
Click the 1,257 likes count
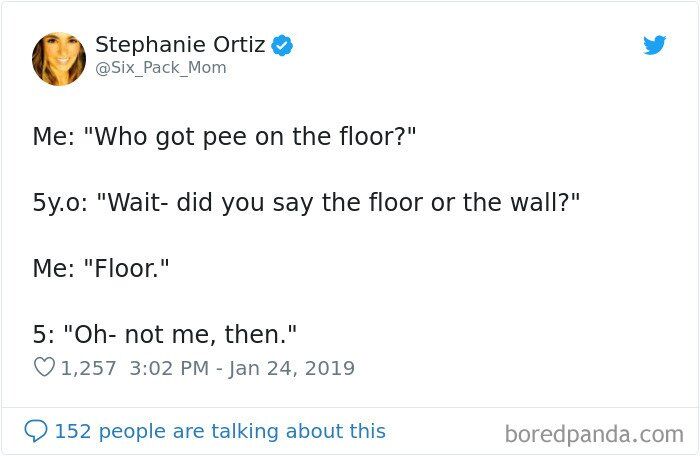tap(88, 368)
